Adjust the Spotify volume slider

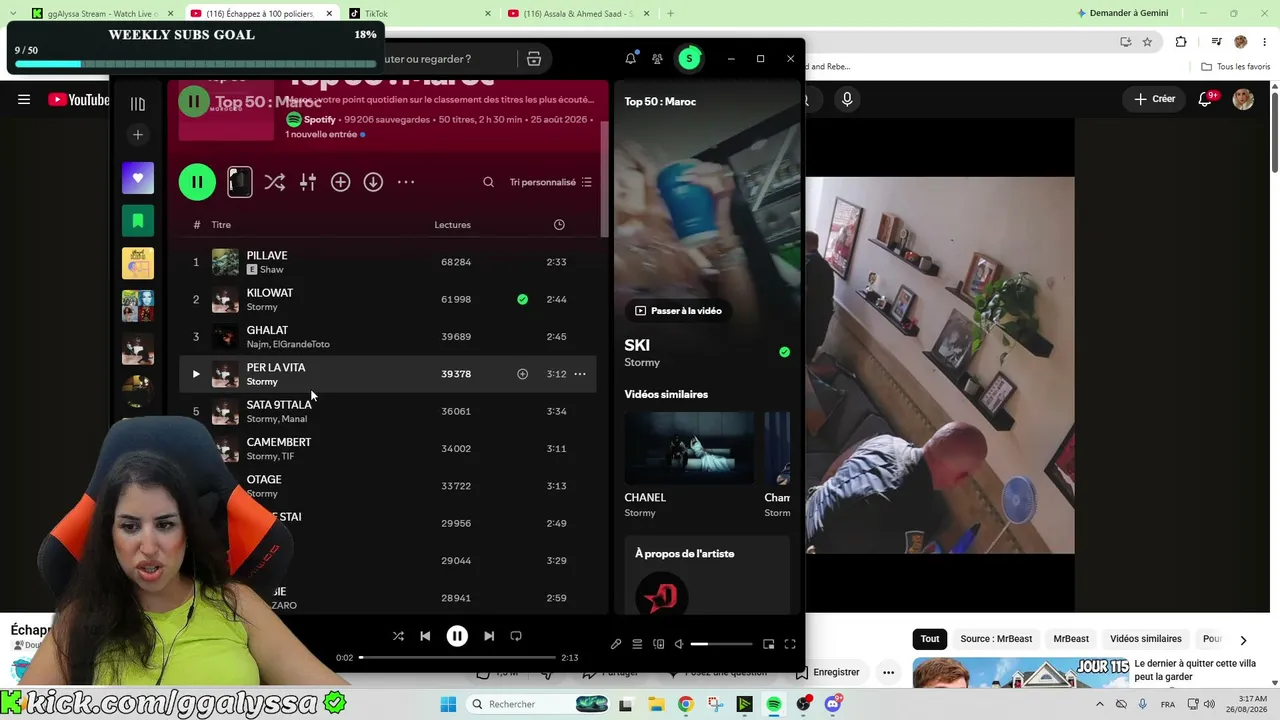coord(721,644)
